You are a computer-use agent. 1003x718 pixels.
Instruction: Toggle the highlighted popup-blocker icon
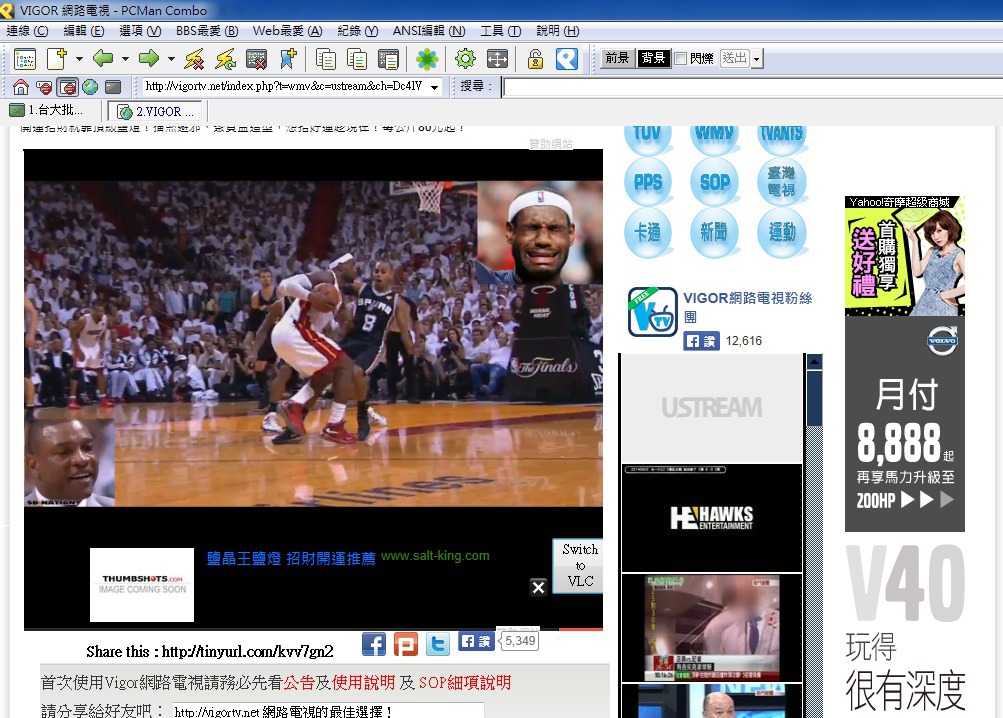[x=67, y=86]
